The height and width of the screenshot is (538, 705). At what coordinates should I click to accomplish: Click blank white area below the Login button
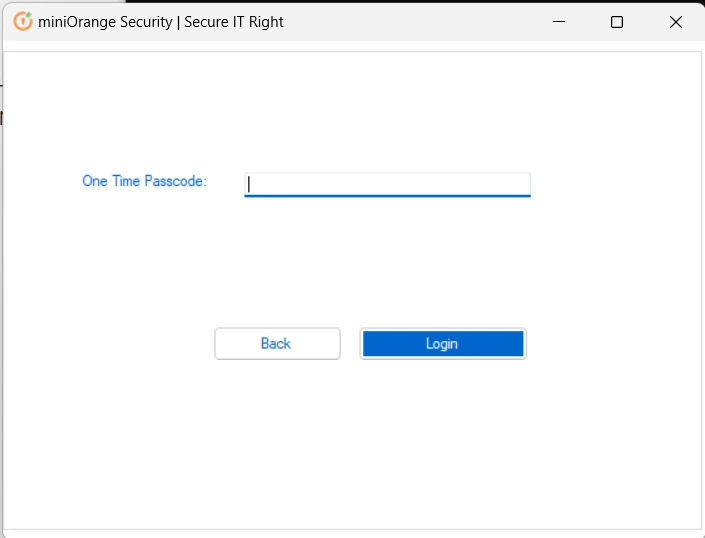pos(443,440)
